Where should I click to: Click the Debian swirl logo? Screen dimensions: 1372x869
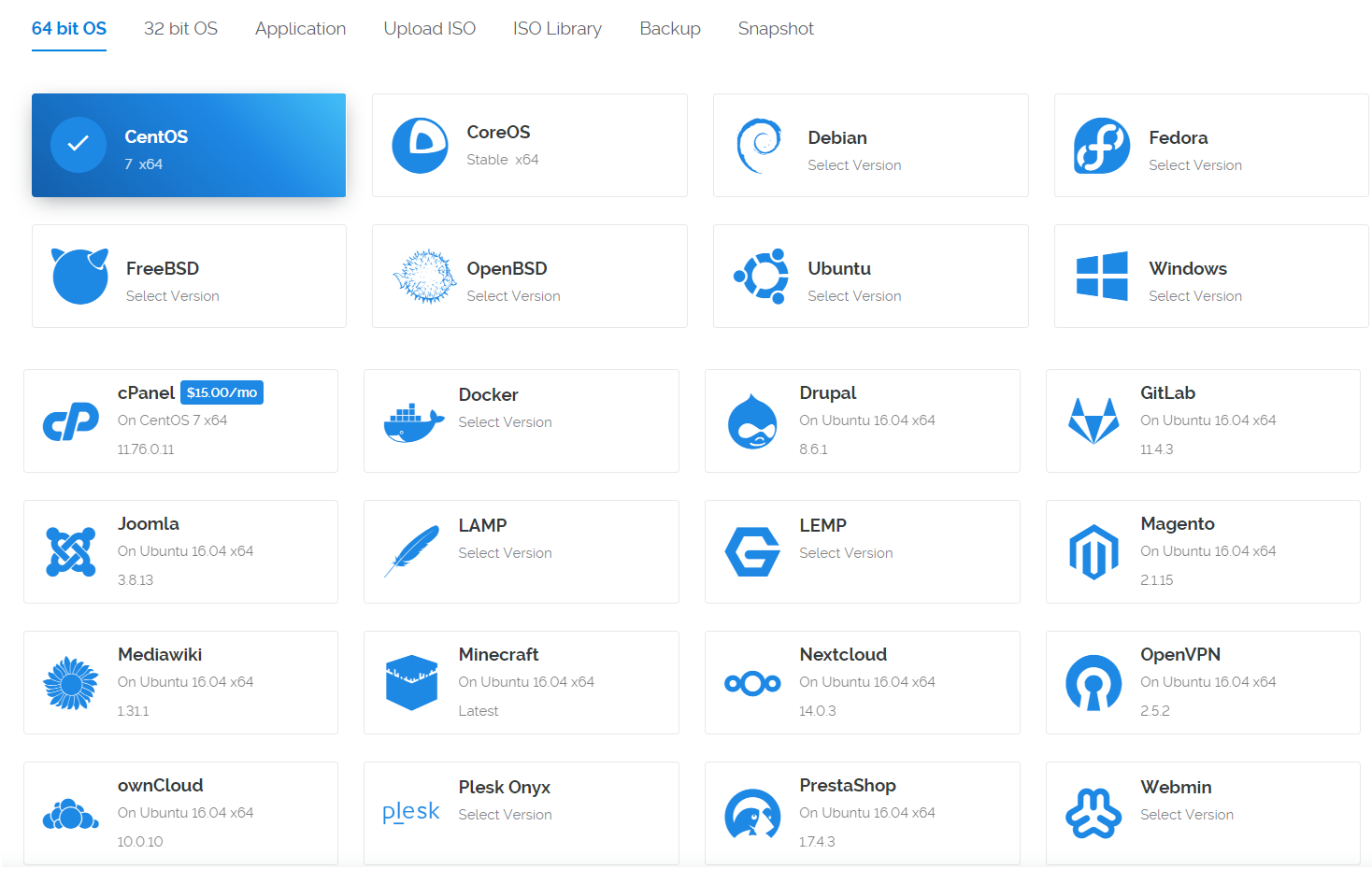point(760,146)
